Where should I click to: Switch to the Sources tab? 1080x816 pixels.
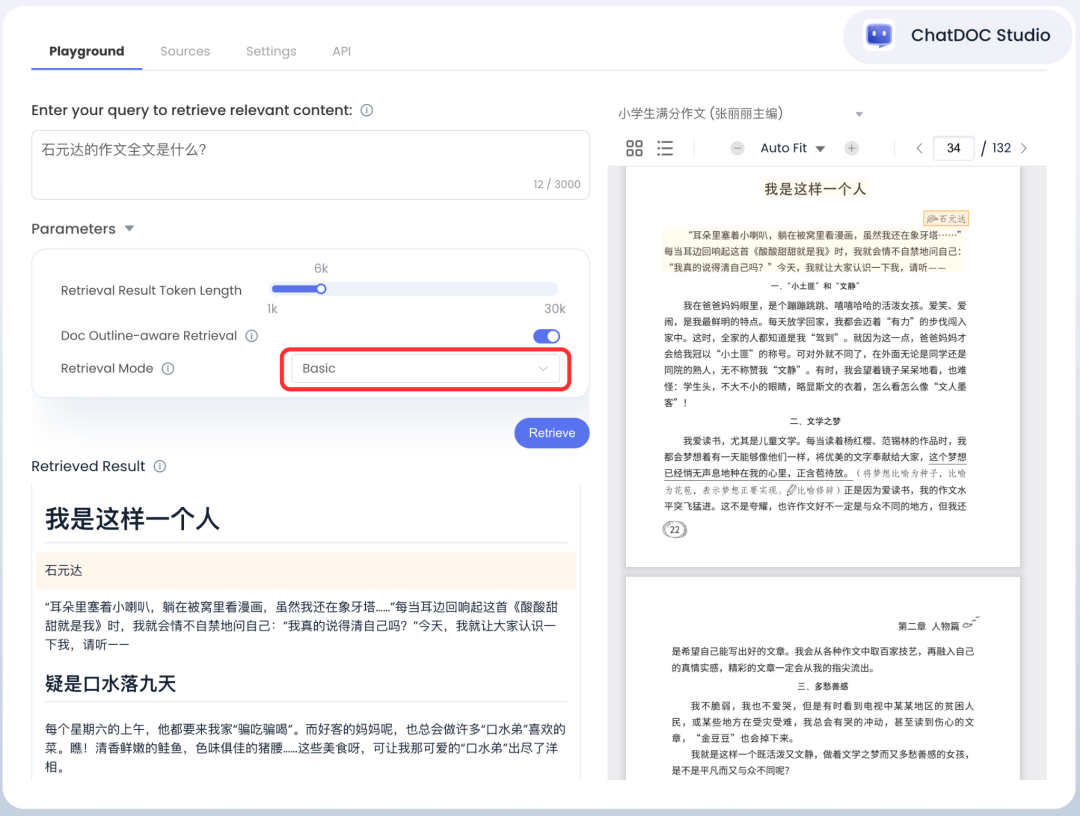[x=185, y=51]
